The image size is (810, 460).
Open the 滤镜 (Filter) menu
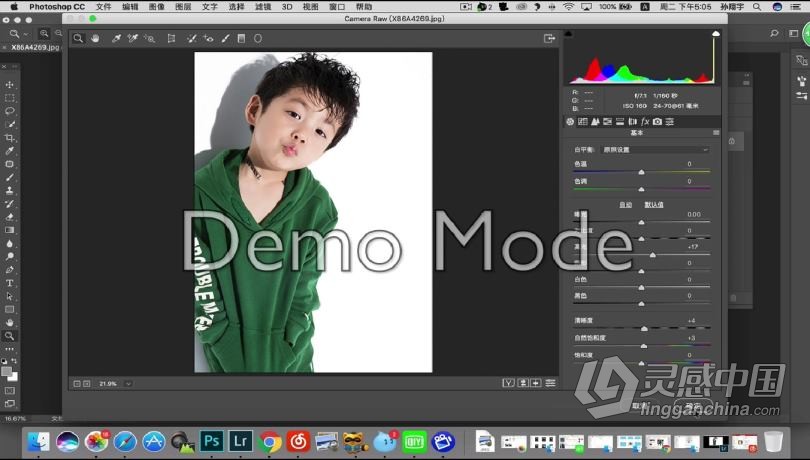point(263,7)
